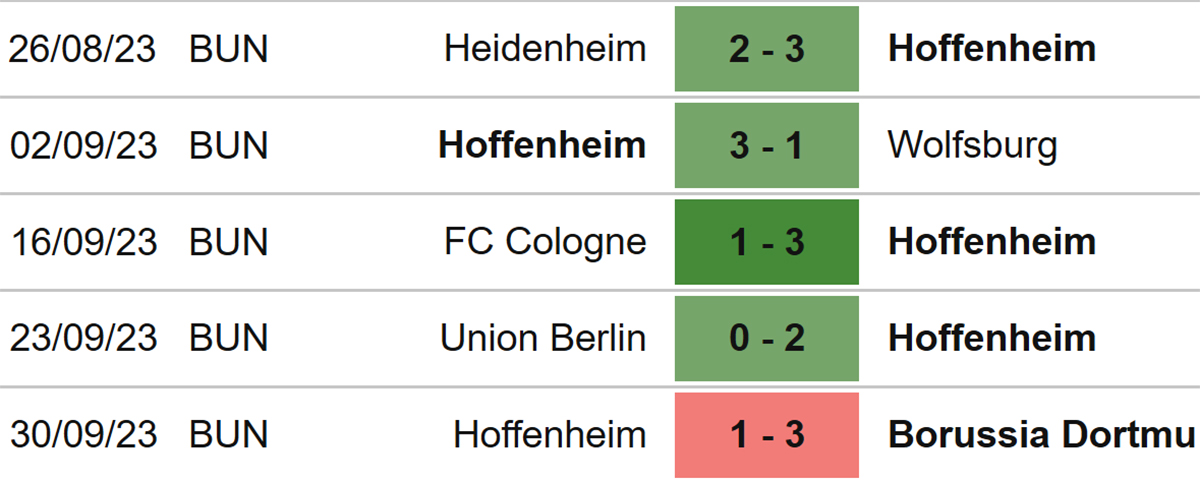Select Hoffenheim in the Dortmund match row
The width and height of the screenshot is (1200, 482).
(x=549, y=435)
